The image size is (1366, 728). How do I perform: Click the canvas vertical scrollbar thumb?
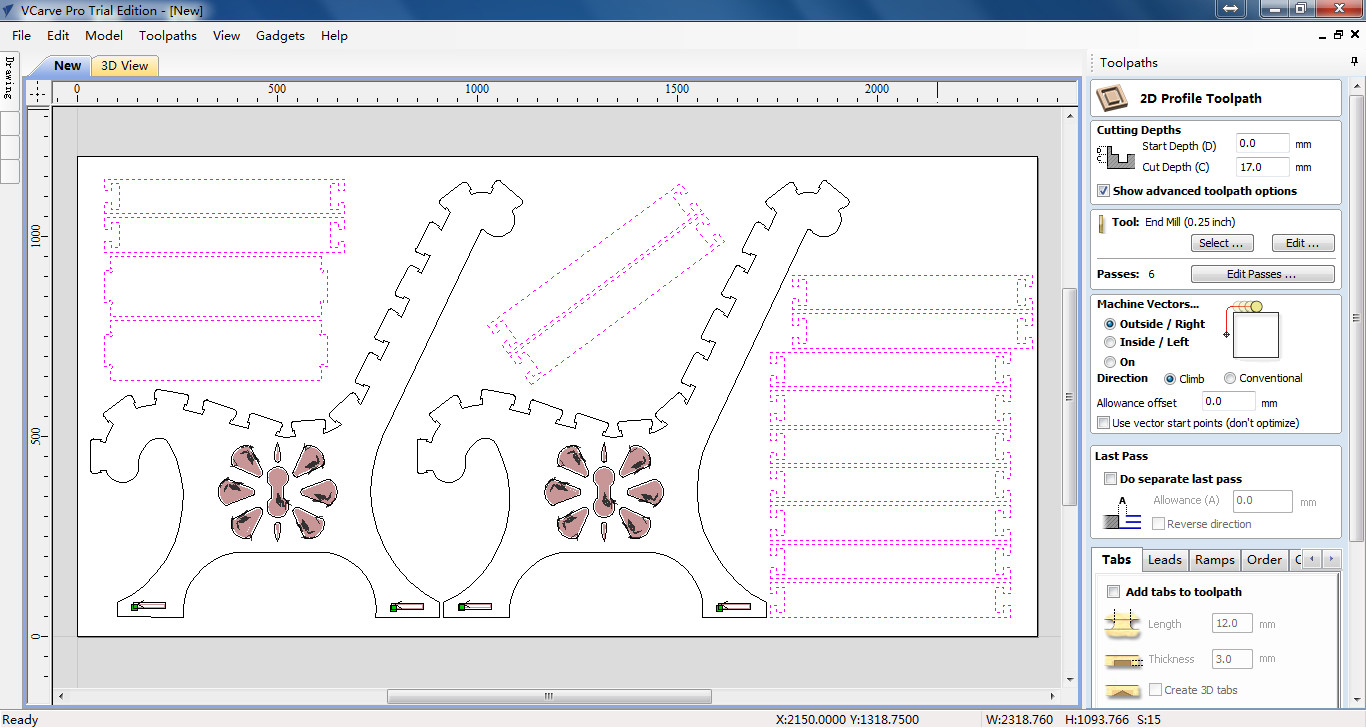point(1070,396)
